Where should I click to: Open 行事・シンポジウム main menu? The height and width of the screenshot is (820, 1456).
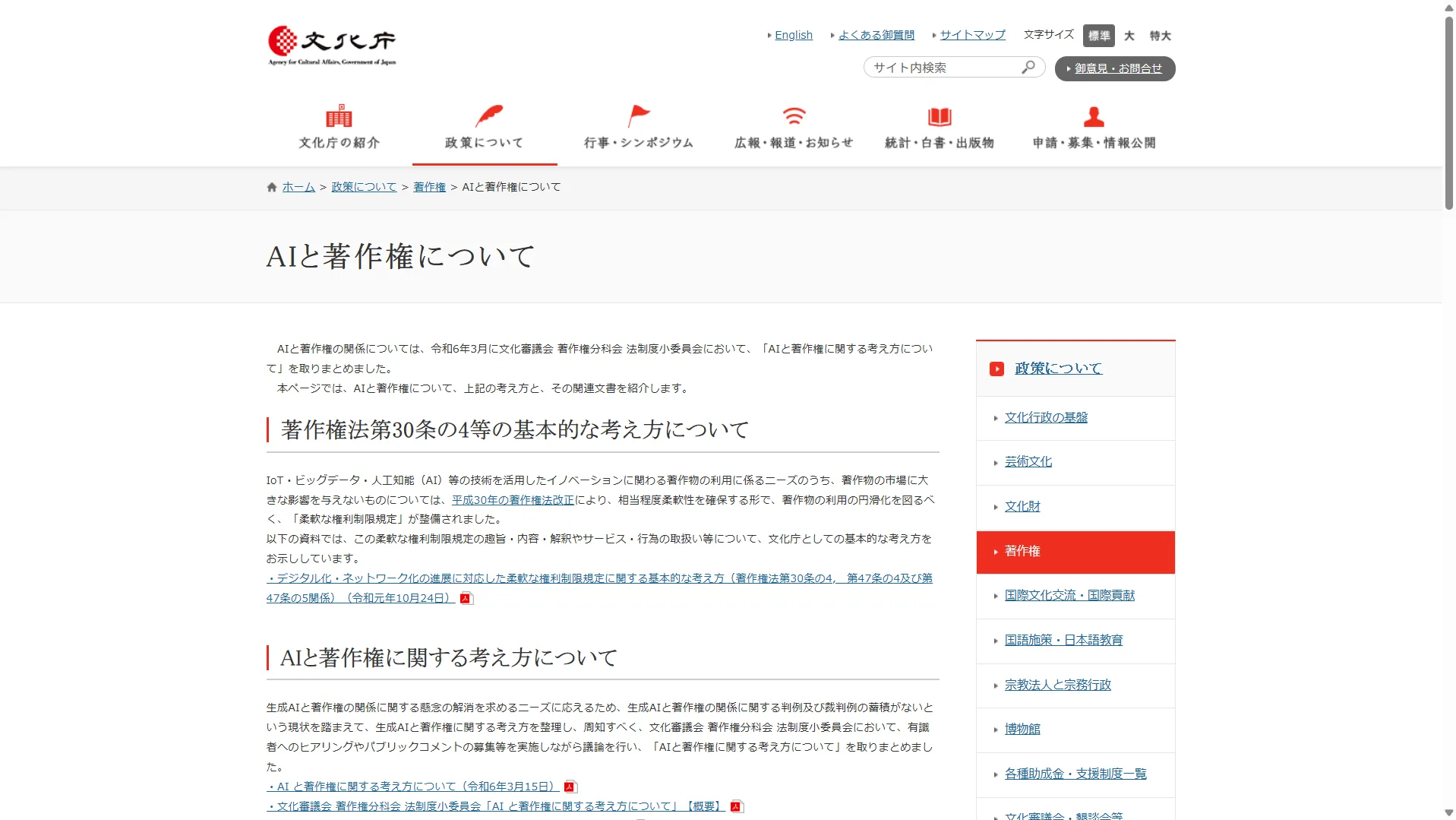(x=639, y=128)
